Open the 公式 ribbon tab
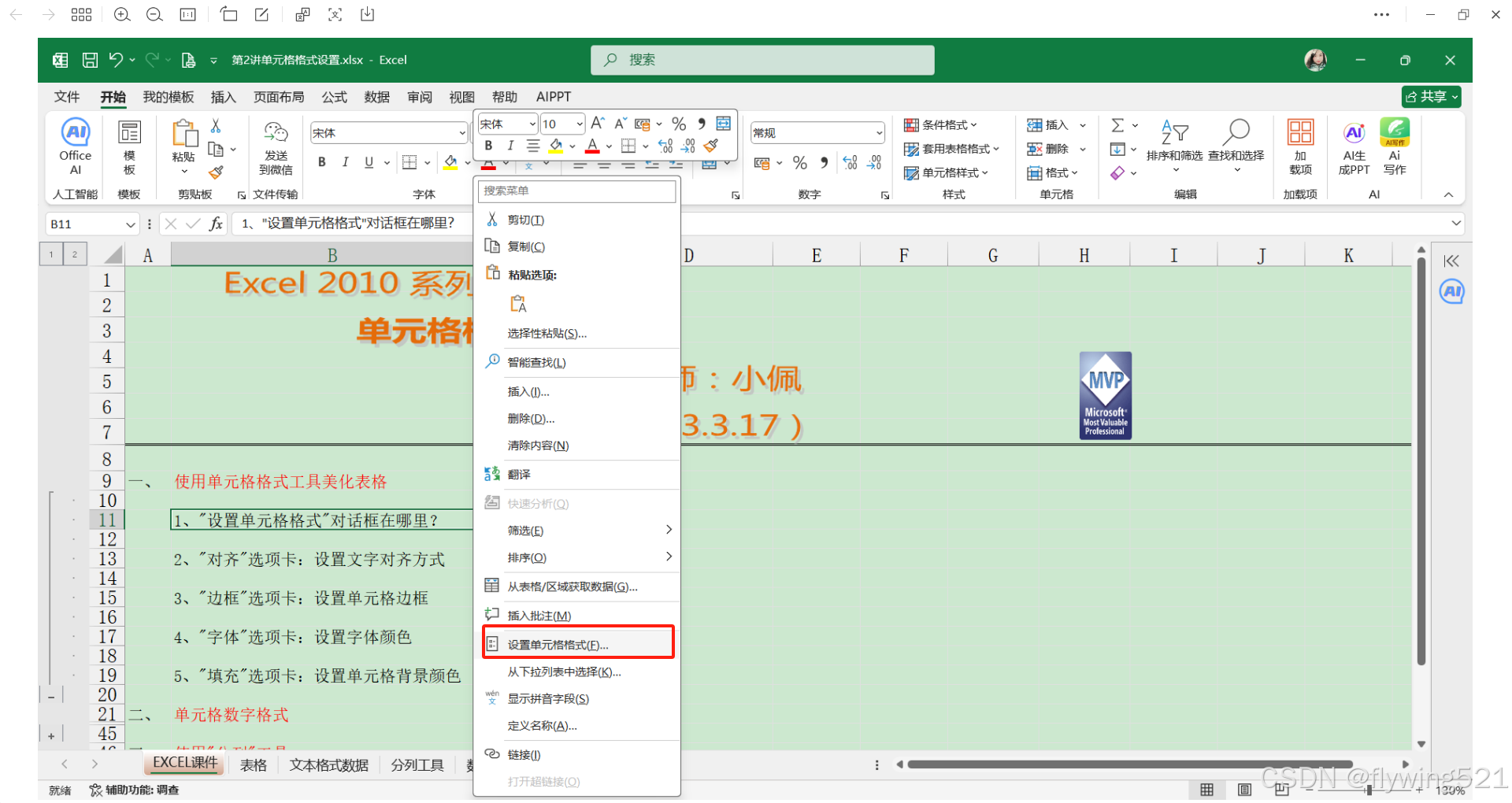1512x803 pixels. pyautogui.click(x=334, y=97)
